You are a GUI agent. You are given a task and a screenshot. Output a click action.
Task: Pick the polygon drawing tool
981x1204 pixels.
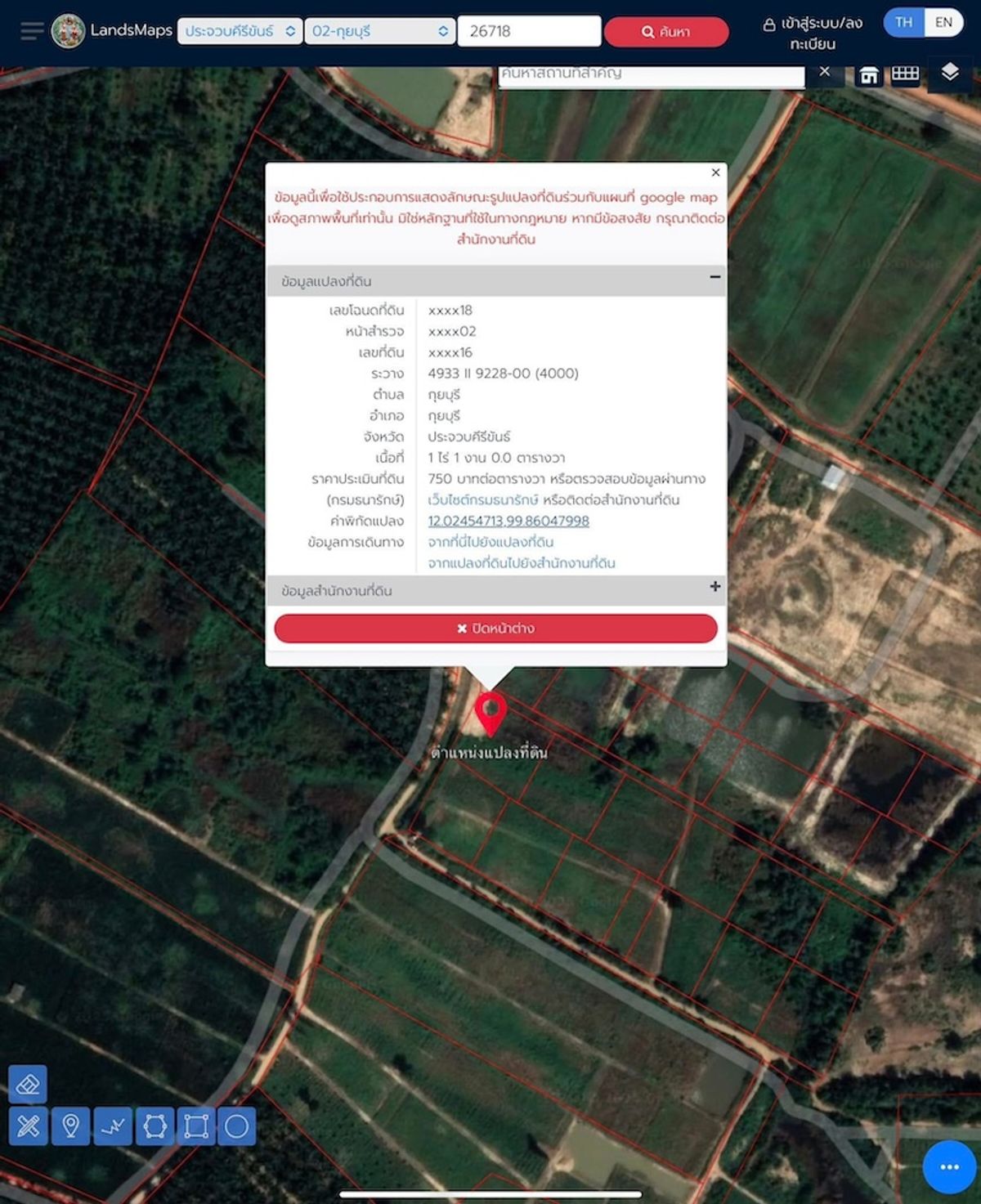(155, 1127)
